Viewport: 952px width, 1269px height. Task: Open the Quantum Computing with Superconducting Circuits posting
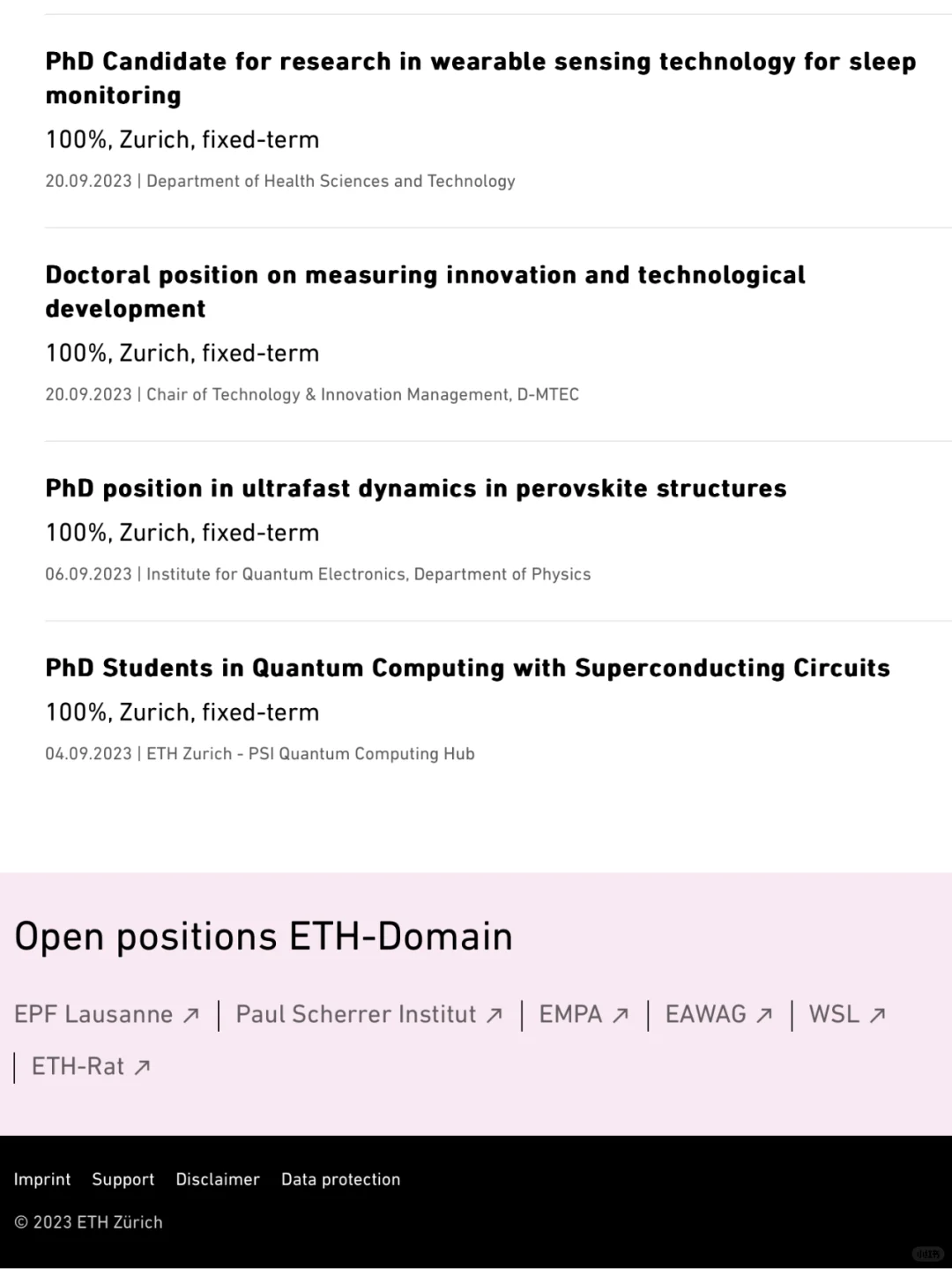[x=468, y=668]
